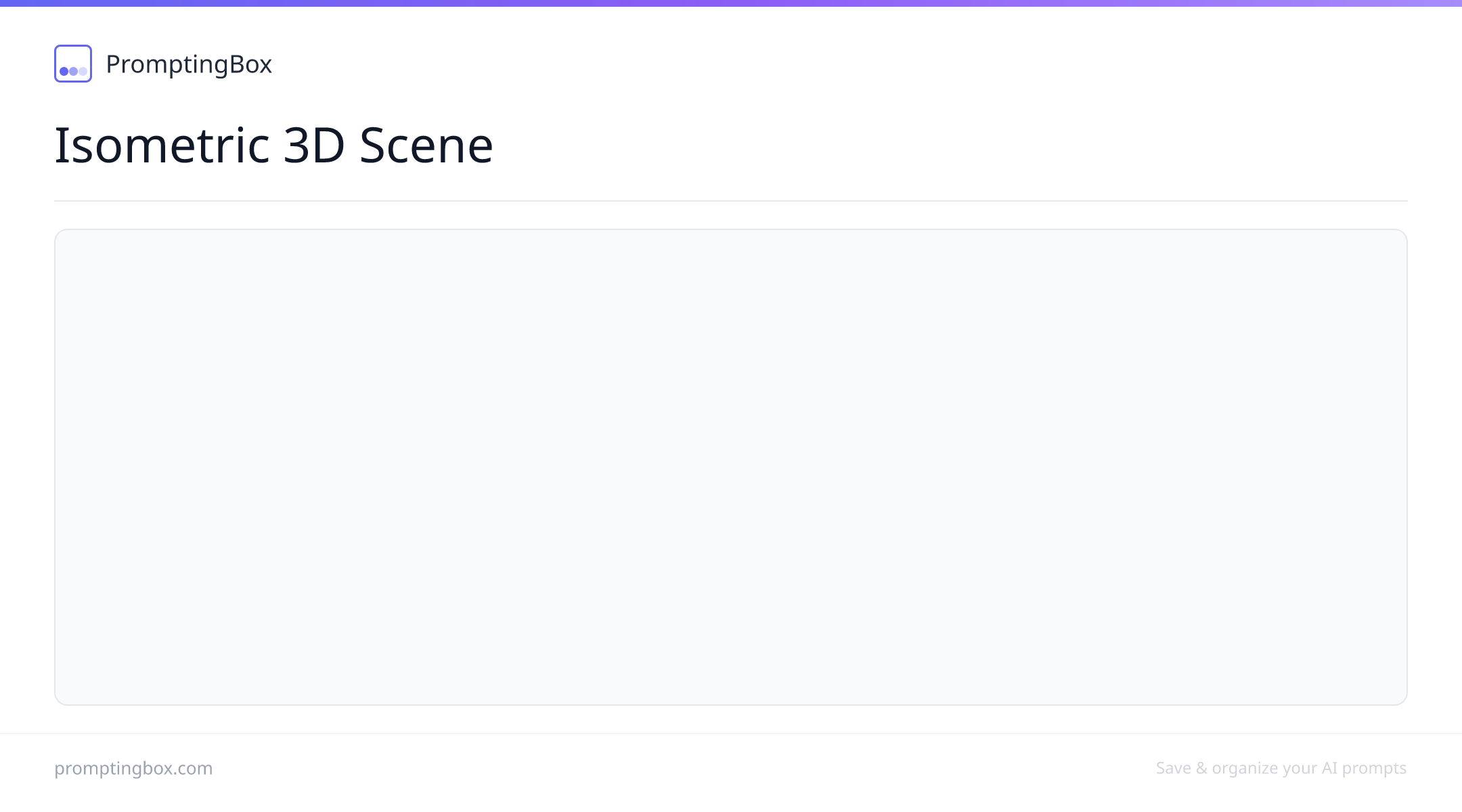This screenshot has width=1462, height=812.
Task: Click inside the empty gray content panel
Action: (x=731, y=467)
